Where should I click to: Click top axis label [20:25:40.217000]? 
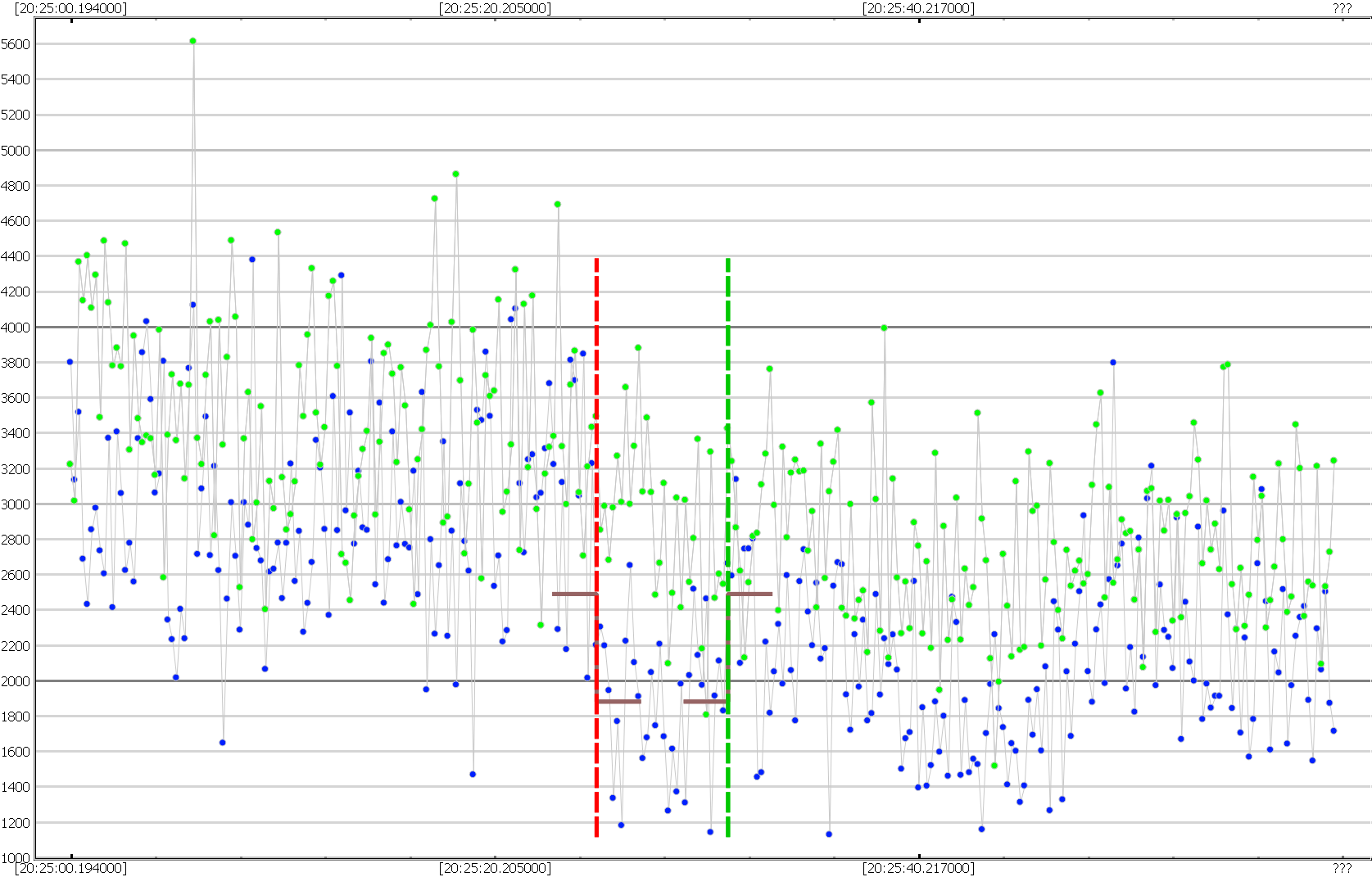918,8
